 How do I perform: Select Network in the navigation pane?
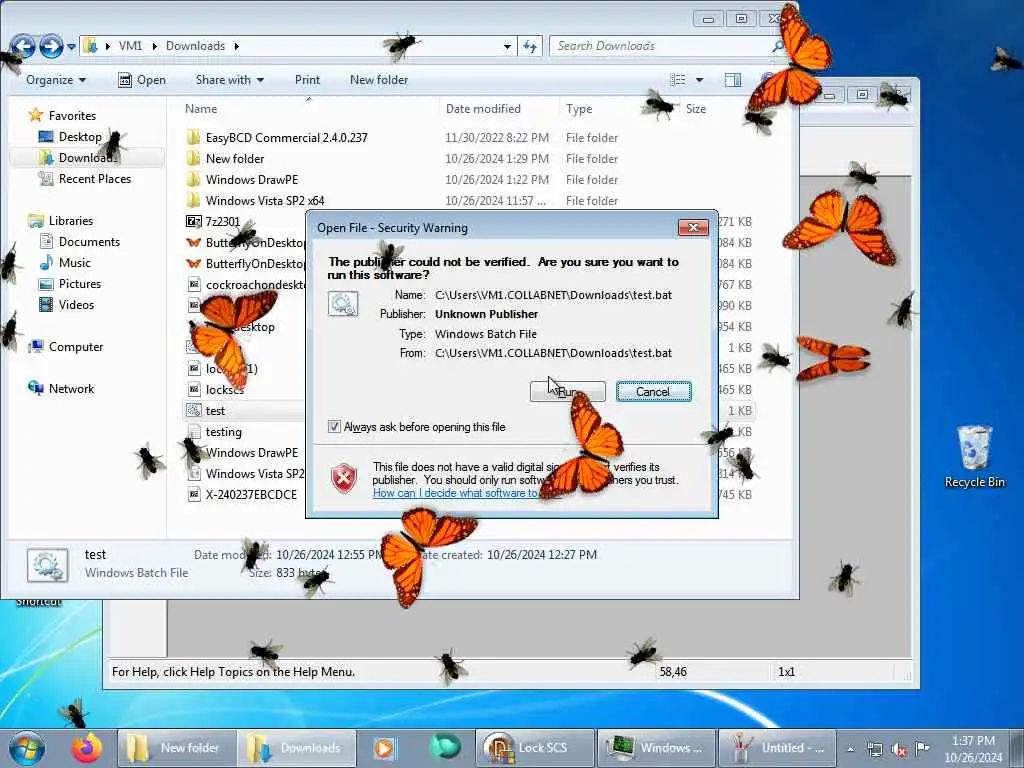coord(71,389)
